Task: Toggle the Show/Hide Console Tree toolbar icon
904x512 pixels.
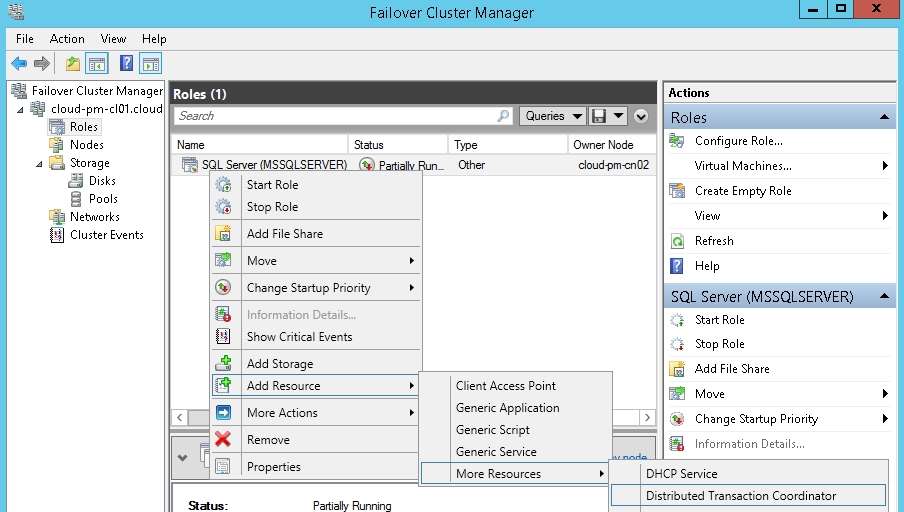Action: [97, 63]
